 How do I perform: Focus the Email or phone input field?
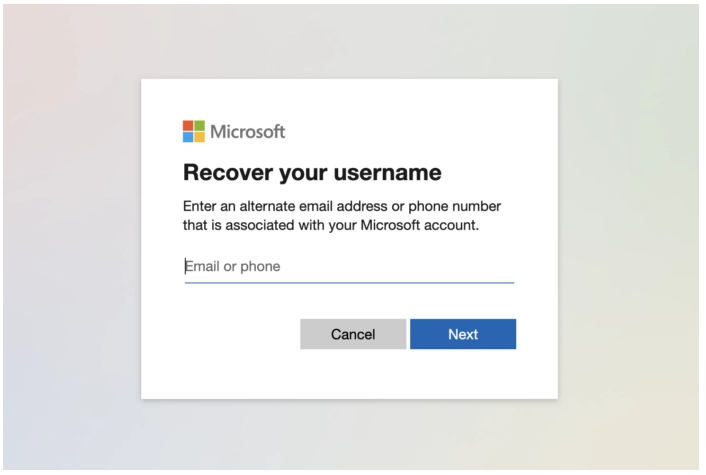pyautogui.click(x=348, y=267)
